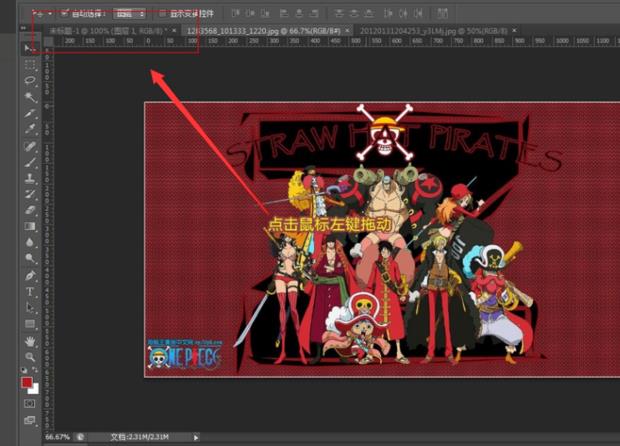Select the Horizontal Type tool
The height and width of the screenshot is (446, 620).
tap(30, 291)
